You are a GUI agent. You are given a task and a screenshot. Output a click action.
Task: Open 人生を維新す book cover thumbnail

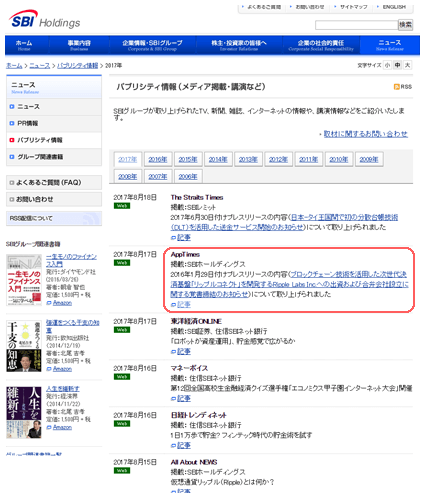click(x=24, y=412)
